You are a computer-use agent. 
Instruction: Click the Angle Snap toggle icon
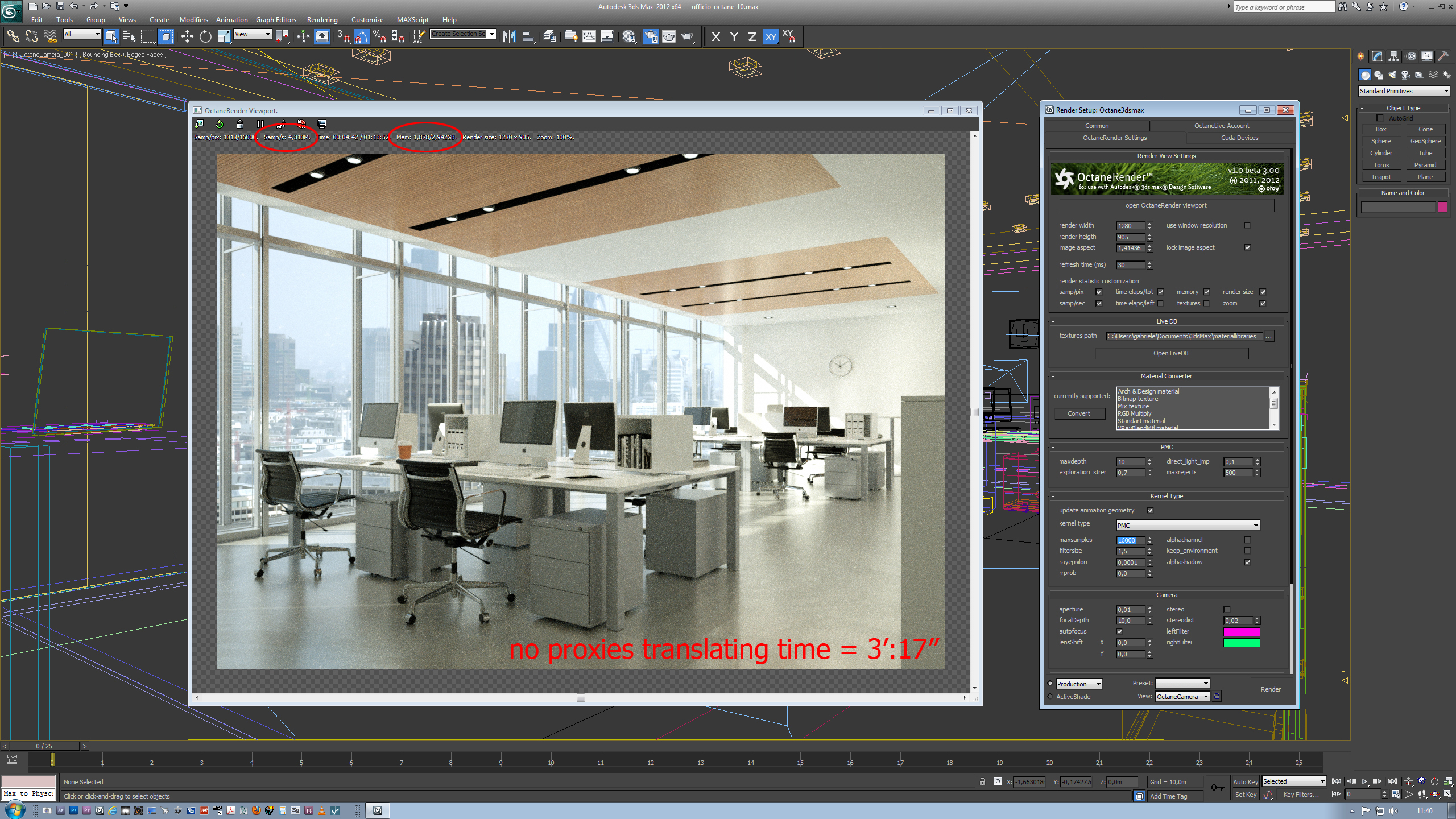point(362,37)
